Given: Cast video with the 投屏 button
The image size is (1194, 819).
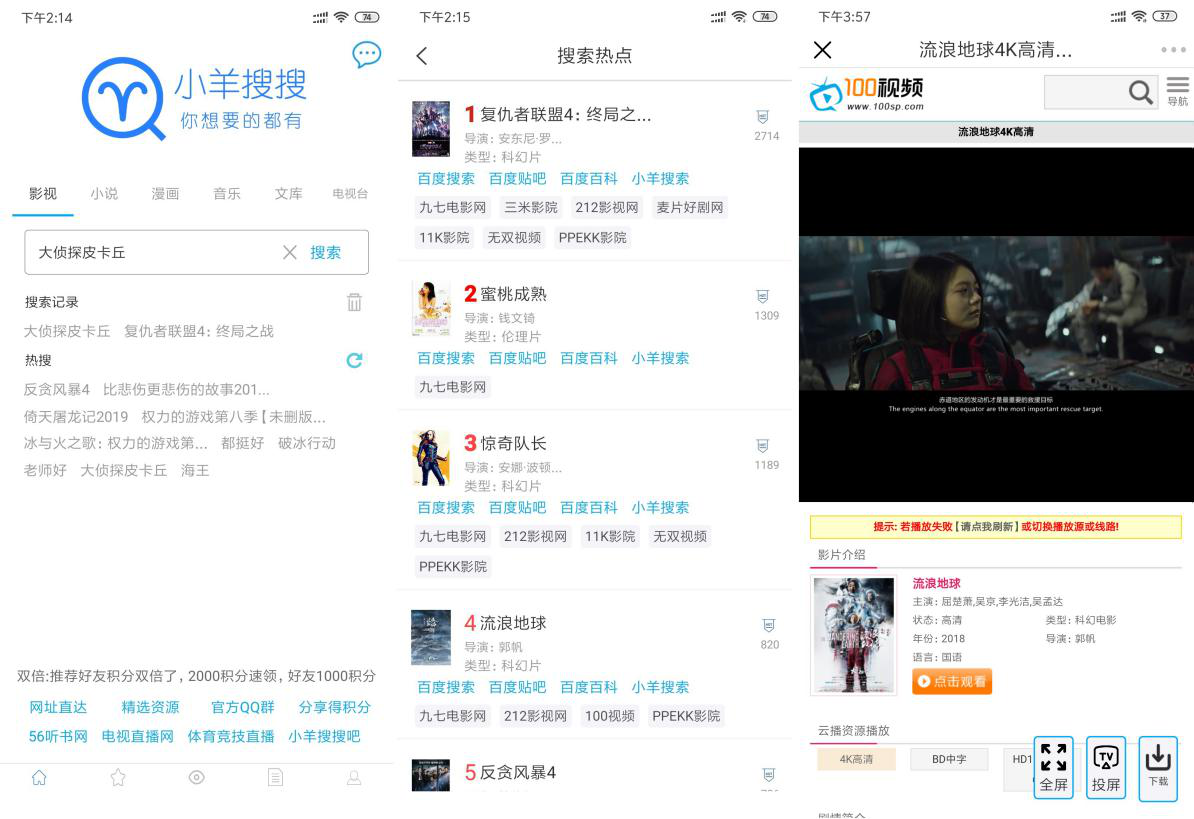Looking at the screenshot, I should click(x=1106, y=767).
